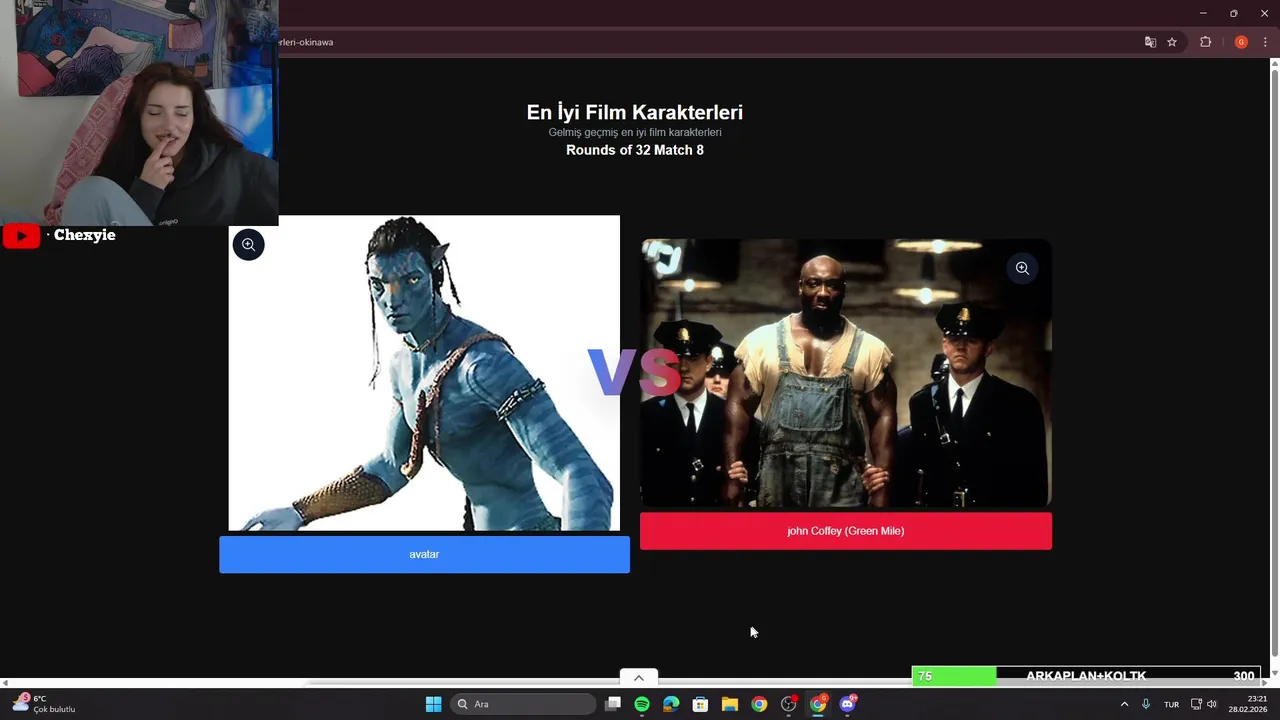Open Discord from the taskbar
This screenshot has height=720, width=1280.
coord(848,704)
